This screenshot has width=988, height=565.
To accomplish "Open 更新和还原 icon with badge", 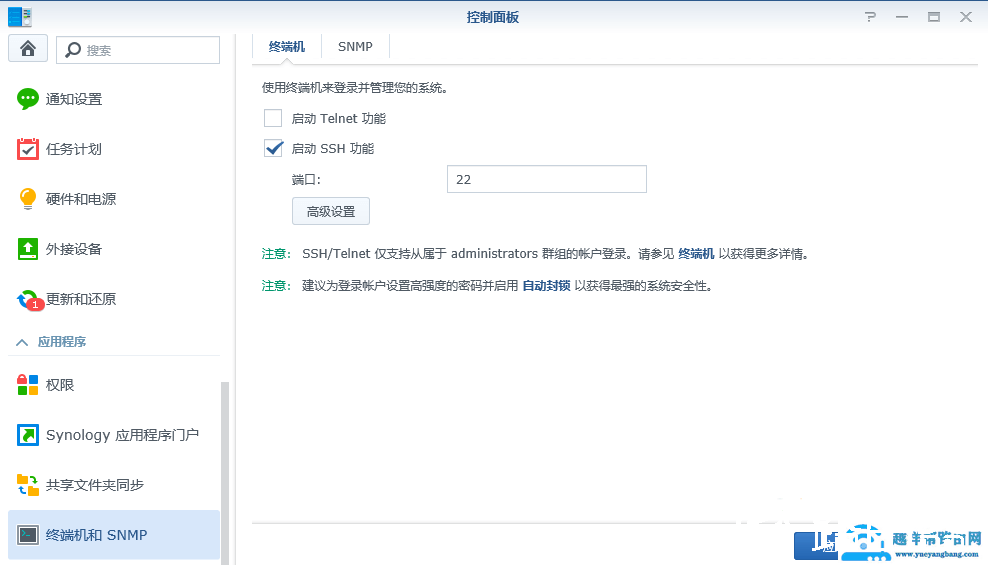I will pyautogui.click(x=30, y=300).
